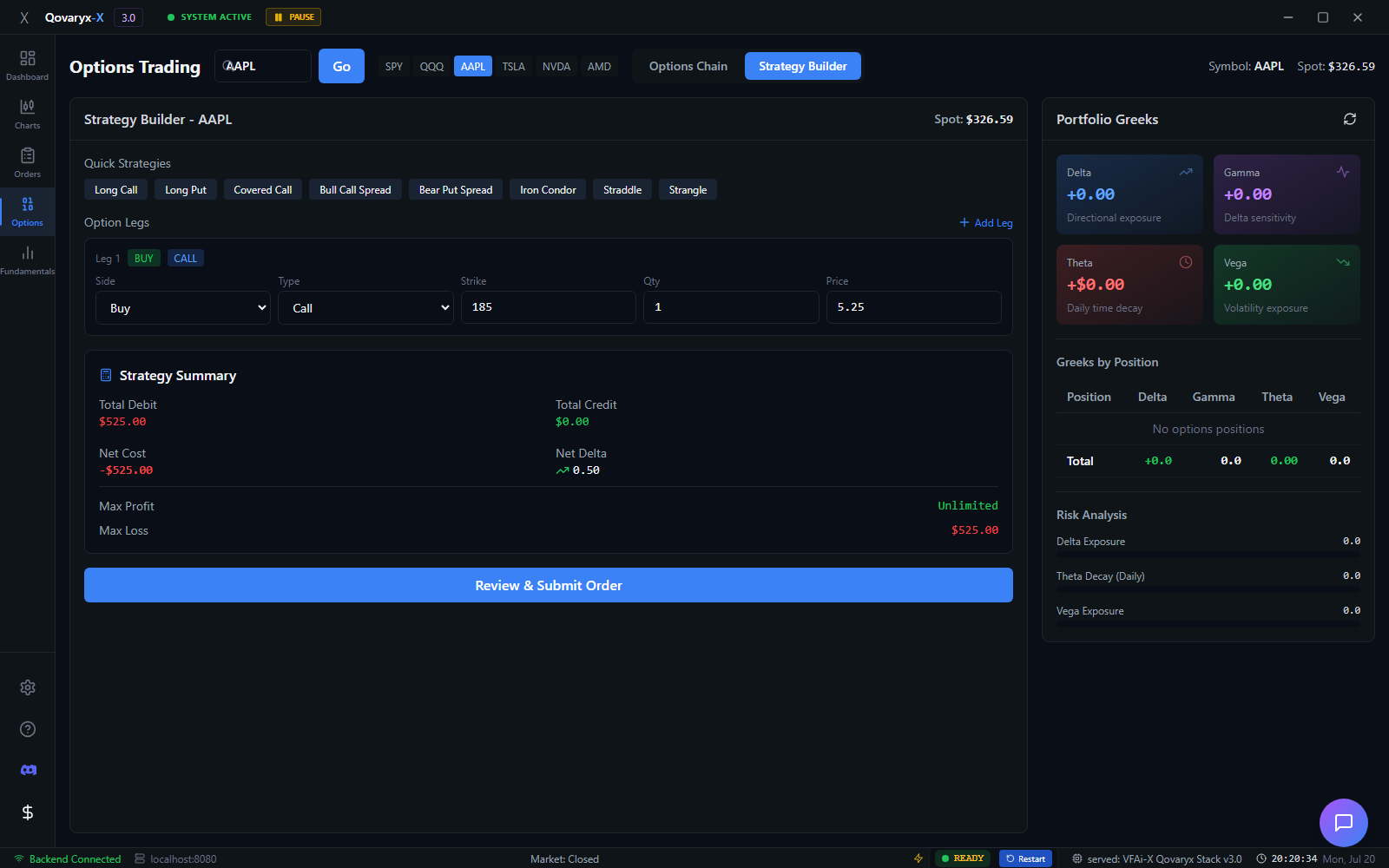Viewport: 1389px width, 868px height.
Task: Open the Discord icon in sidebar
Action: 28,771
